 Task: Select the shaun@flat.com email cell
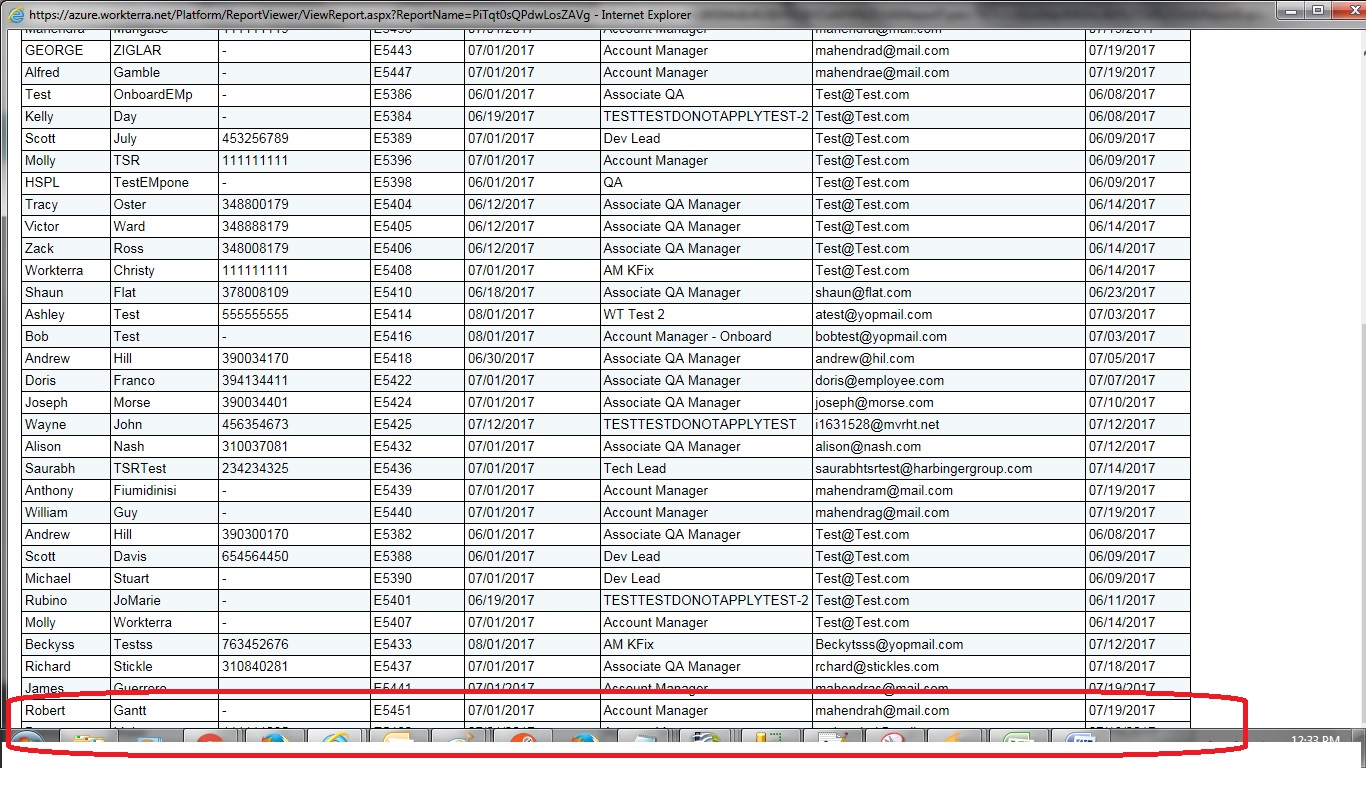click(x=863, y=293)
